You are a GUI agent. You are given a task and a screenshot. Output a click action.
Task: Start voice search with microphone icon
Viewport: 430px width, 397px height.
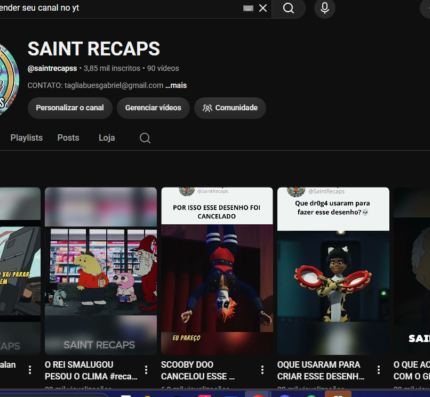pyautogui.click(x=325, y=8)
